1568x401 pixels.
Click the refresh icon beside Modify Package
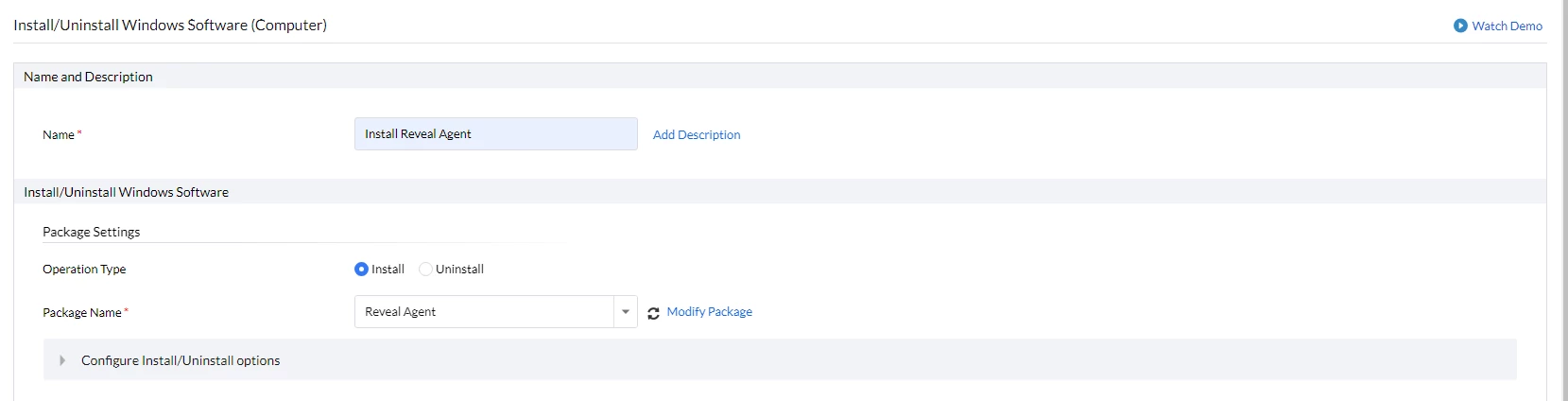653,313
